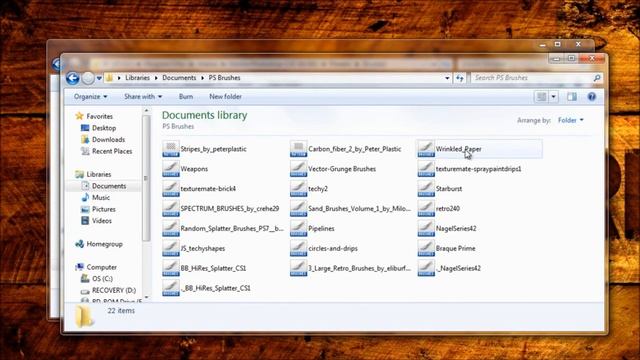Select the Vector-Grunge Brushes file icon

[298, 169]
